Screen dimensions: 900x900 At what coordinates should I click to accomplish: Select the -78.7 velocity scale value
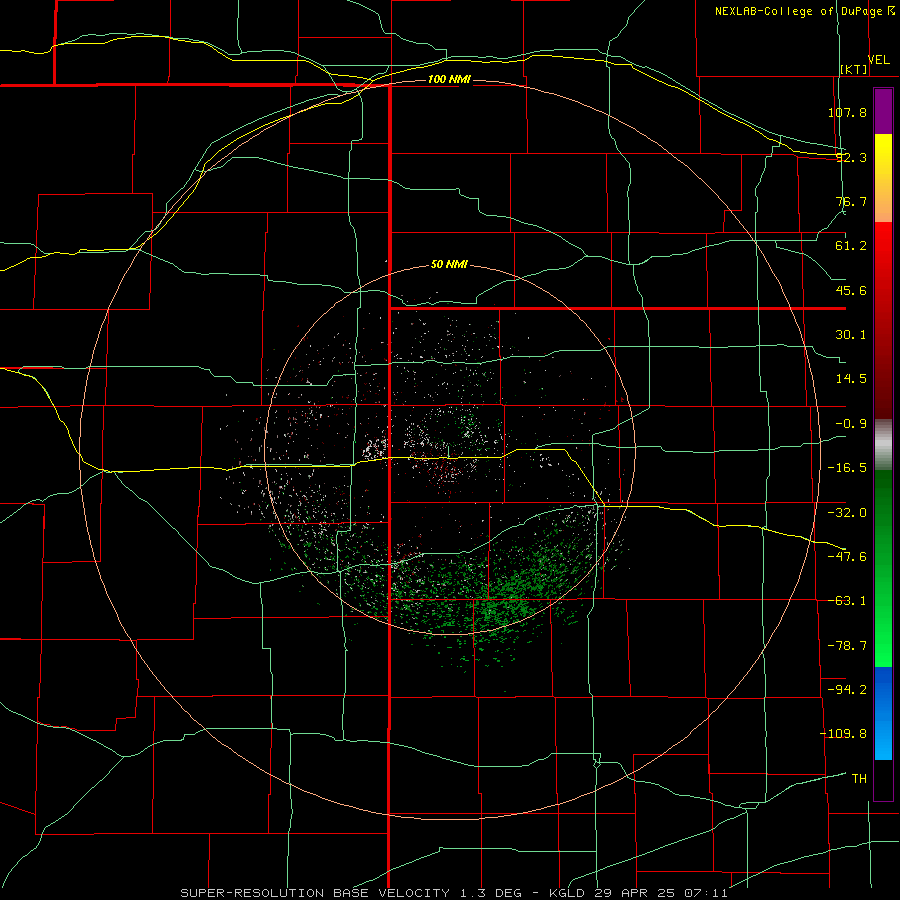coord(847,646)
